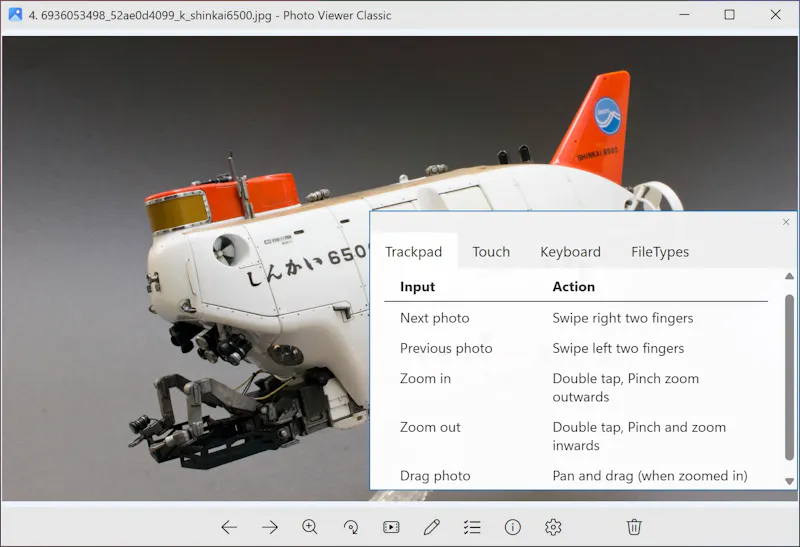This screenshot has height=547, width=800.
Task: Click 'Pan and drag (when zoomed in)' text
Action: [649, 476]
